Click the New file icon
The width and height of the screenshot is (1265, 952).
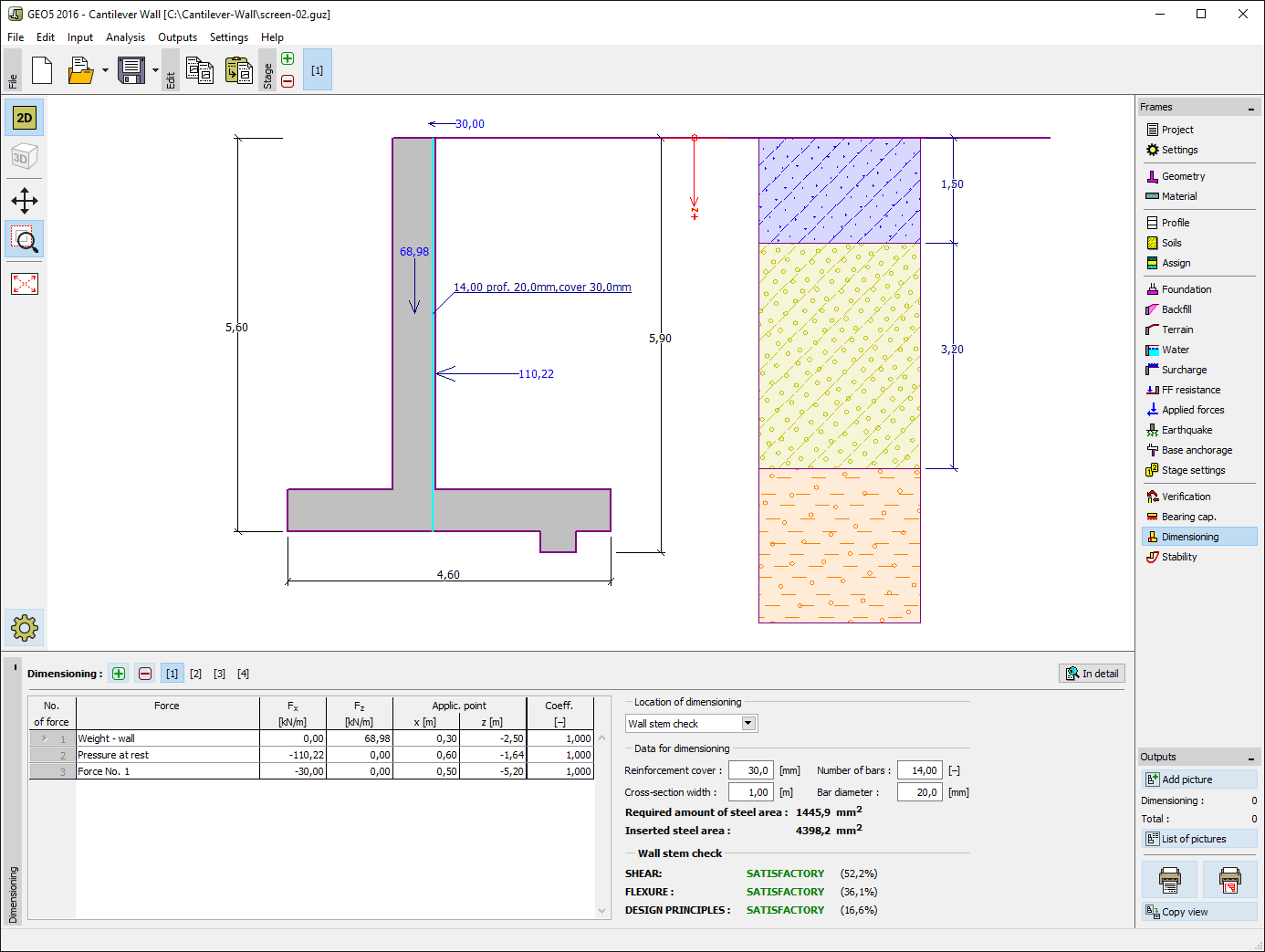tap(42, 70)
